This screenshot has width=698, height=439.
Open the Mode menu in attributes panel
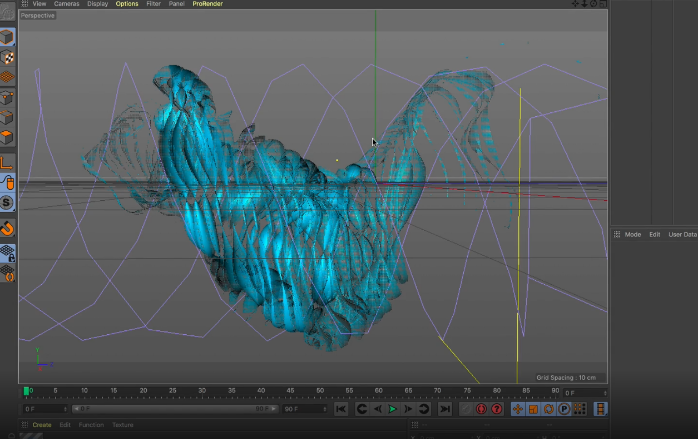632,234
